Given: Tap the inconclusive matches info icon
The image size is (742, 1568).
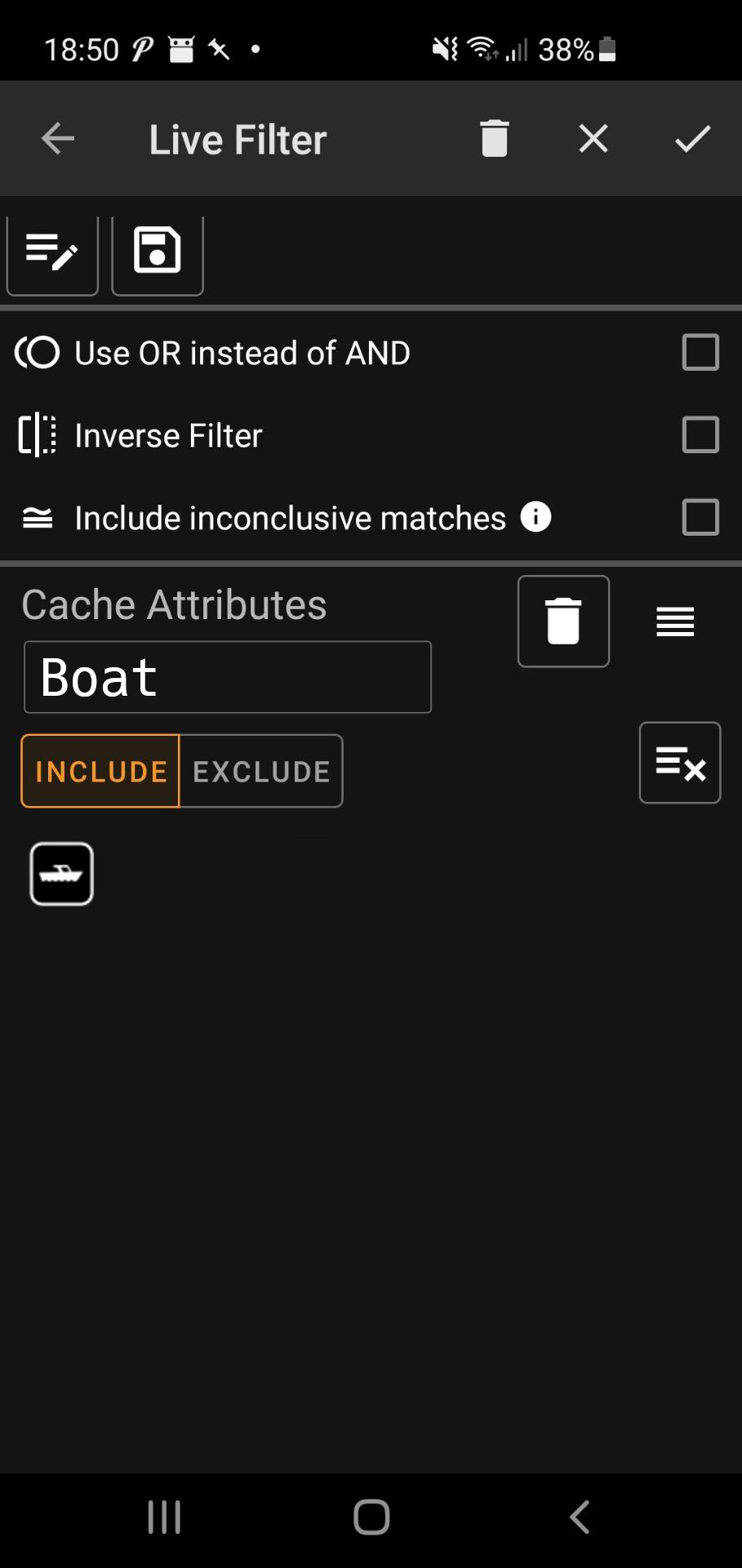Looking at the screenshot, I should 536,517.
